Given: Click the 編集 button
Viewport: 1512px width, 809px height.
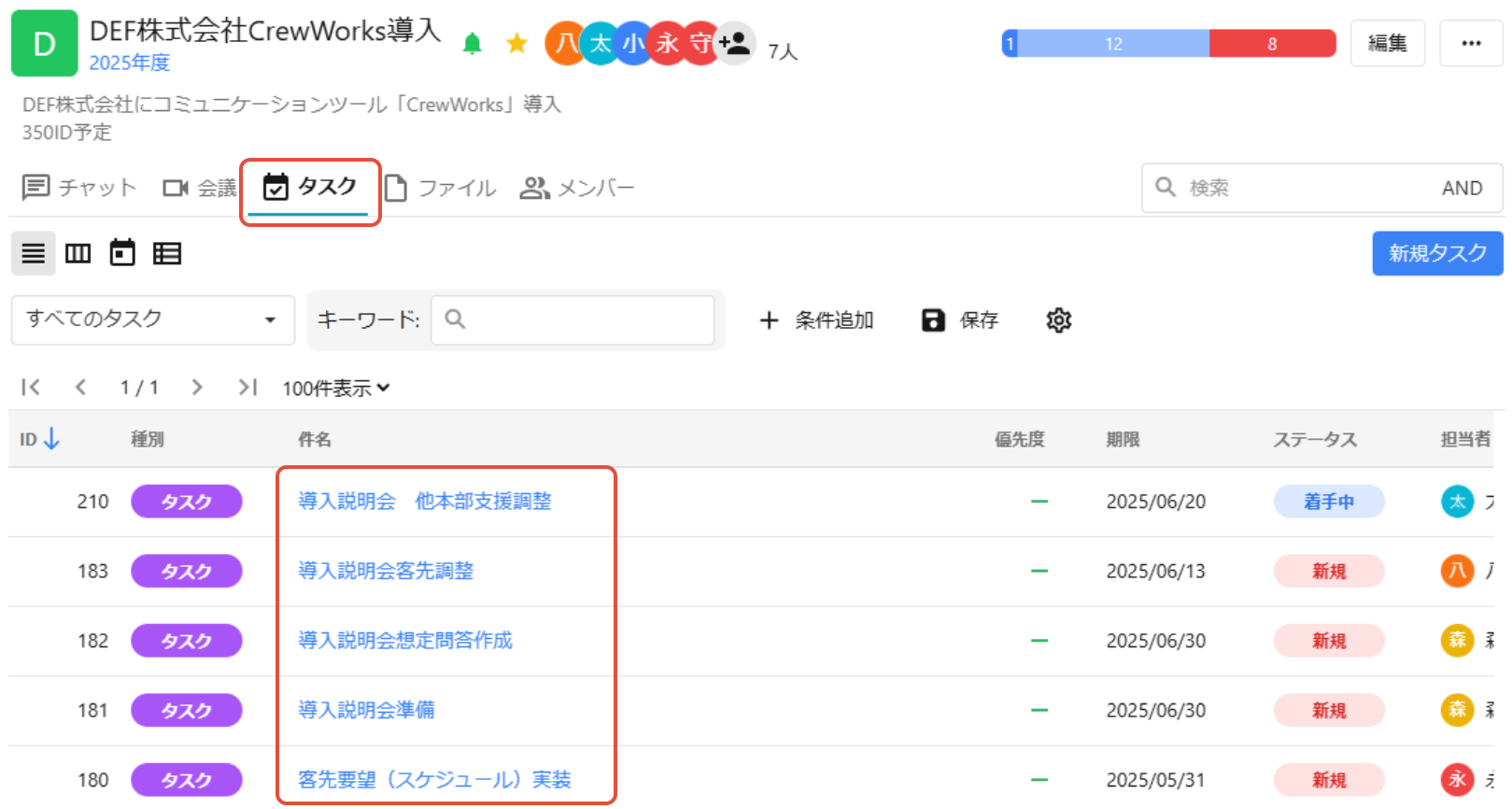Looking at the screenshot, I should [x=1388, y=43].
